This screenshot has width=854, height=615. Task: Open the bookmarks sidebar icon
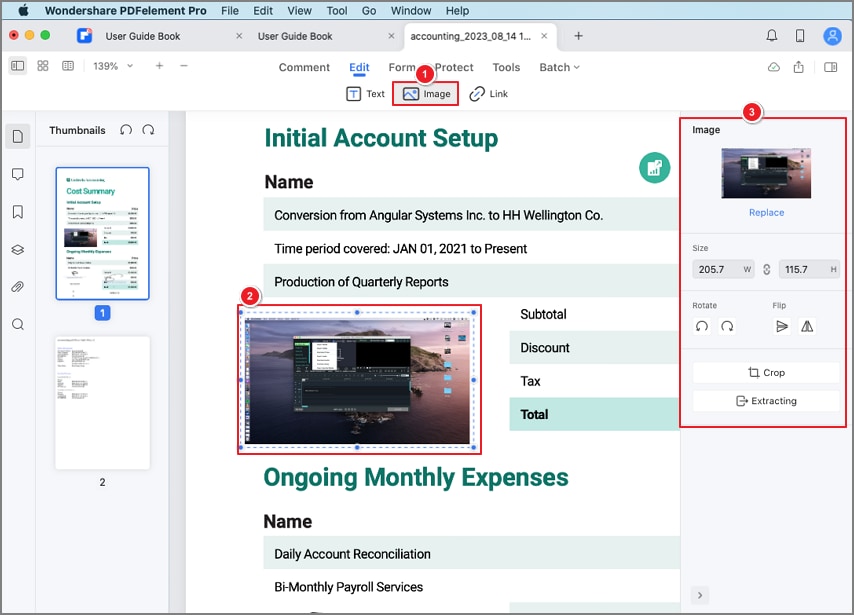pos(17,212)
